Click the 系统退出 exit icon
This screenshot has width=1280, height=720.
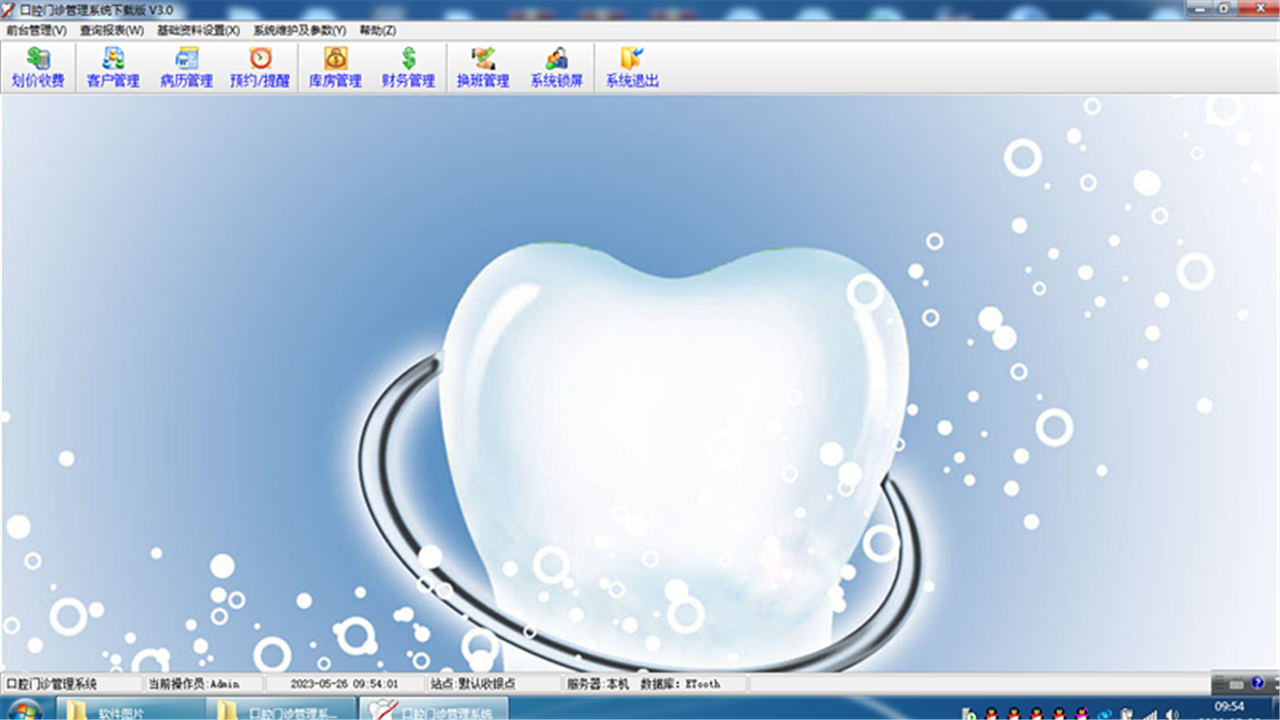click(x=632, y=68)
